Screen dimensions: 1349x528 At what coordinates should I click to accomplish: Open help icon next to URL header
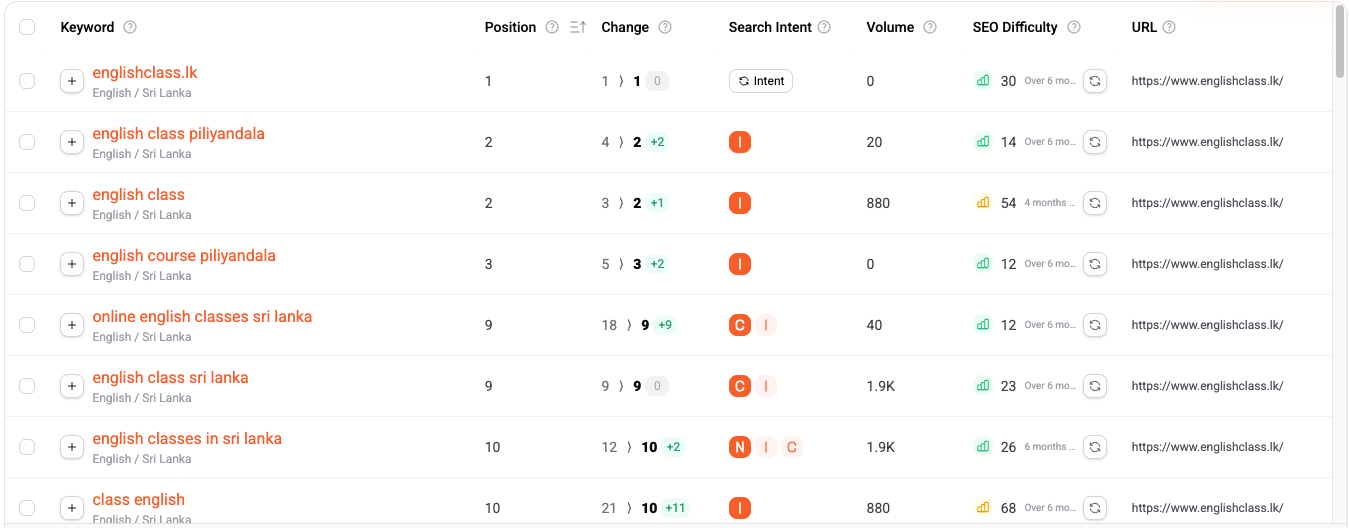coord(1169,27)
